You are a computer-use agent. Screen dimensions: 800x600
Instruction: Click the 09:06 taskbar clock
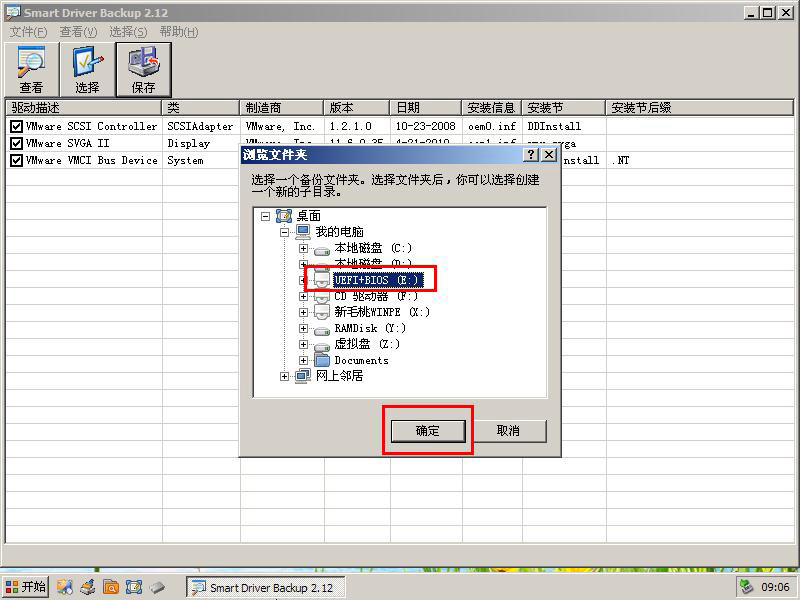click(x=776, y=587)
